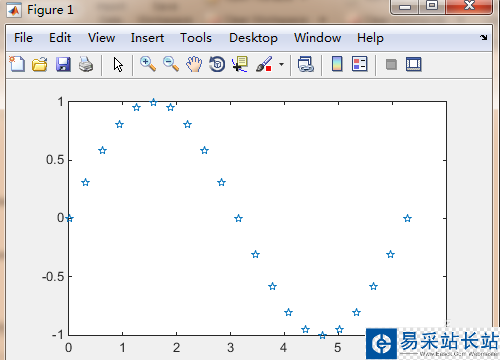The width and height of the screenshot is (500, 360).
Task: Select the Edit Plot arrow tool
Action: (x=118, y=64)
